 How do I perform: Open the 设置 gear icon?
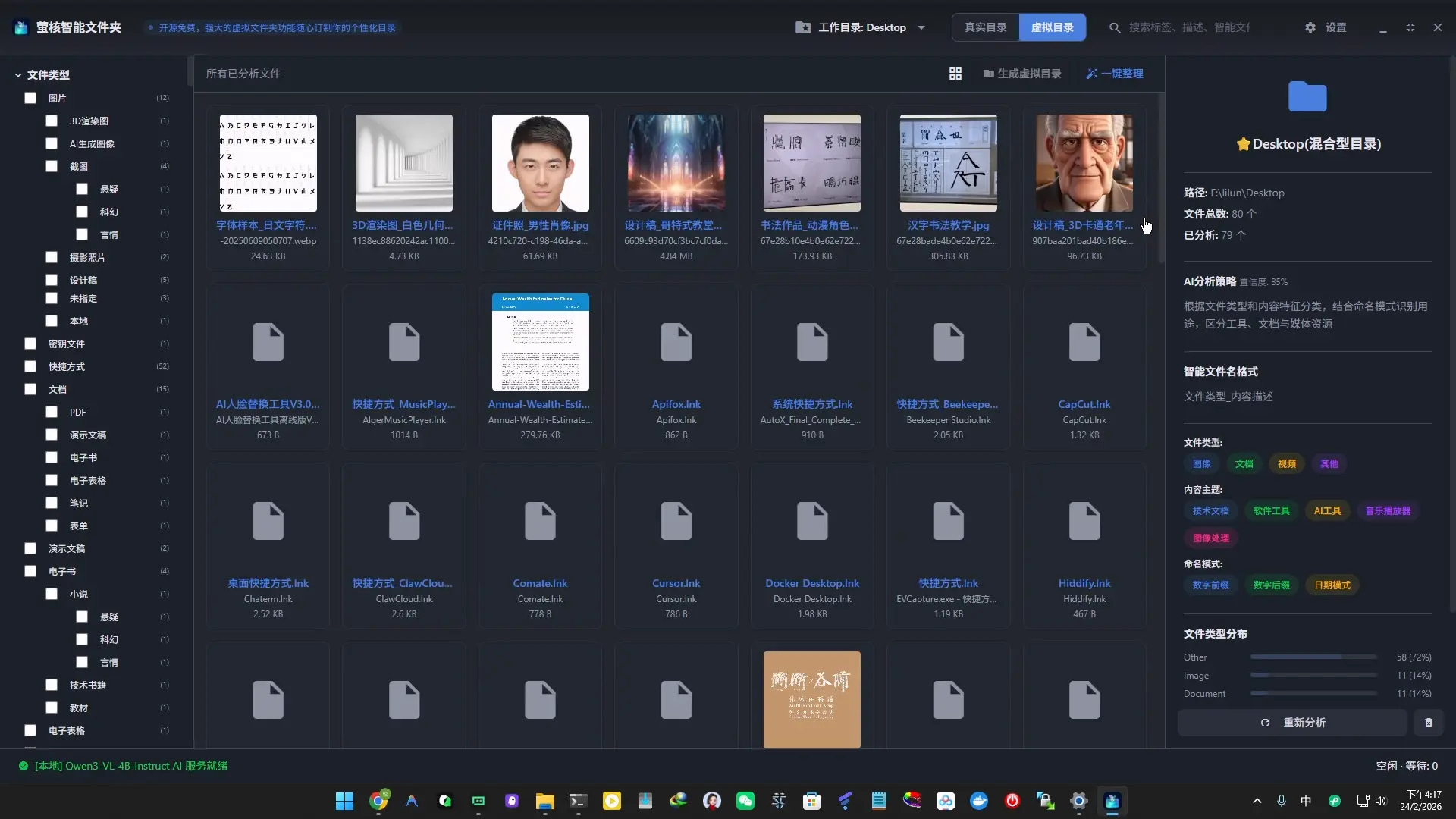tap(1310, 27)
